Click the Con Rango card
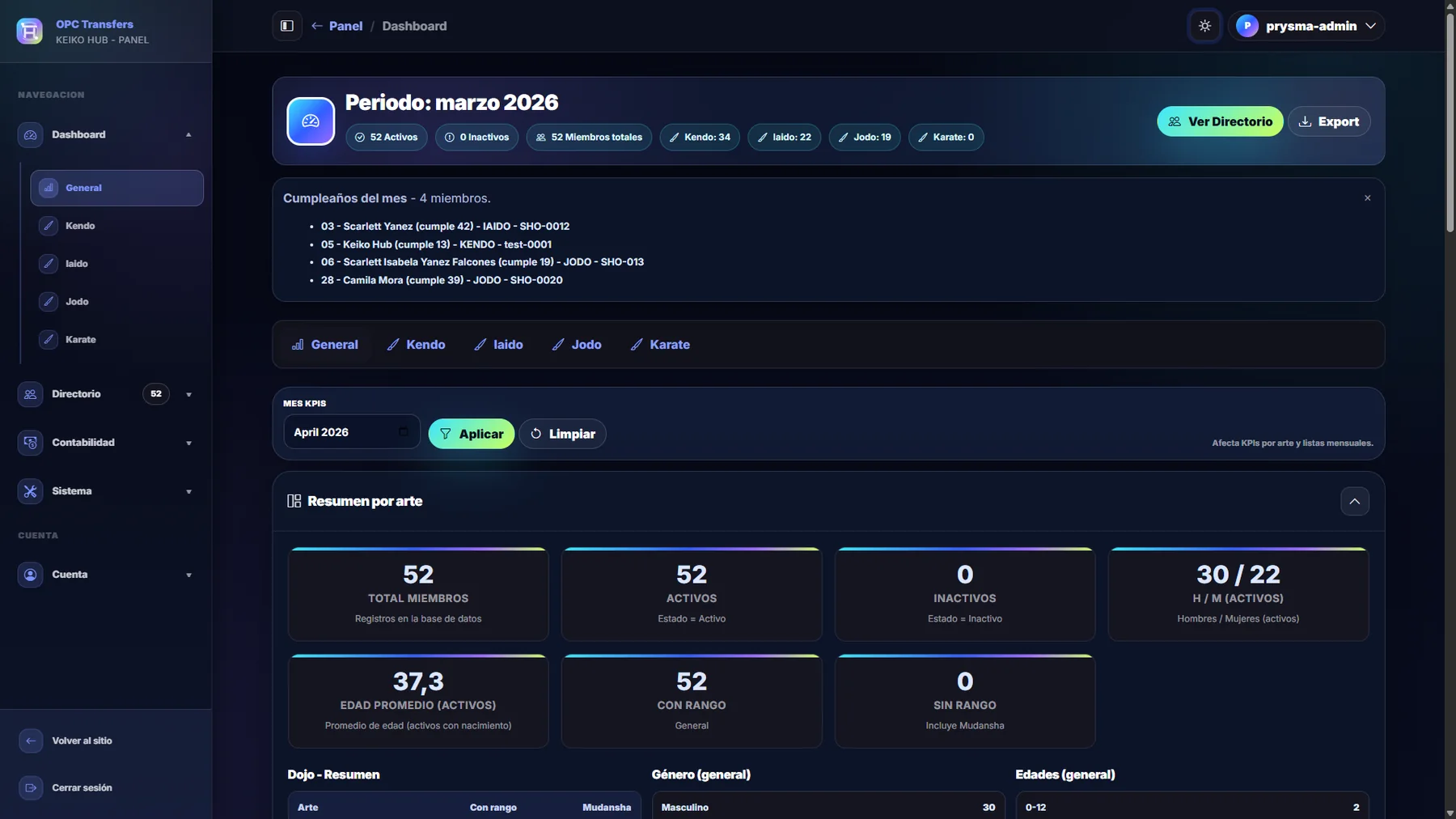The height and width of the screenshot is (819, 1456). click(692, 702)
